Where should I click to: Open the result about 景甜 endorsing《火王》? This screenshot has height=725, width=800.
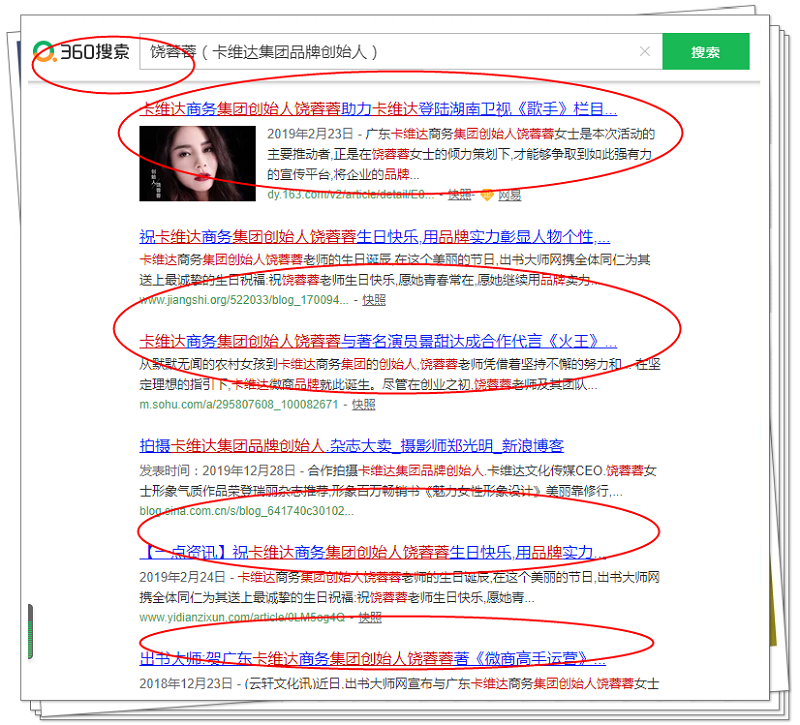(378, 341)
